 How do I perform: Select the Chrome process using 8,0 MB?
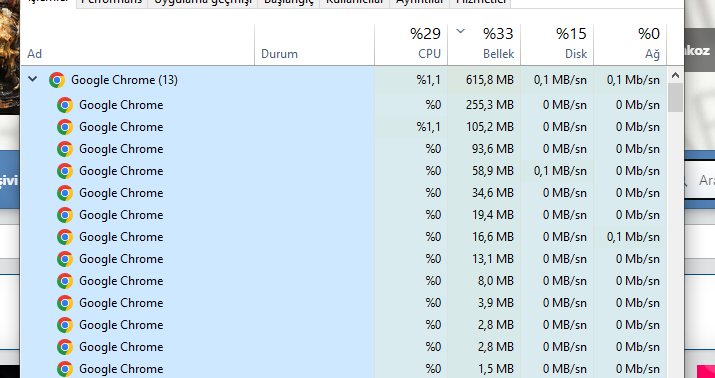pos(343,281)
